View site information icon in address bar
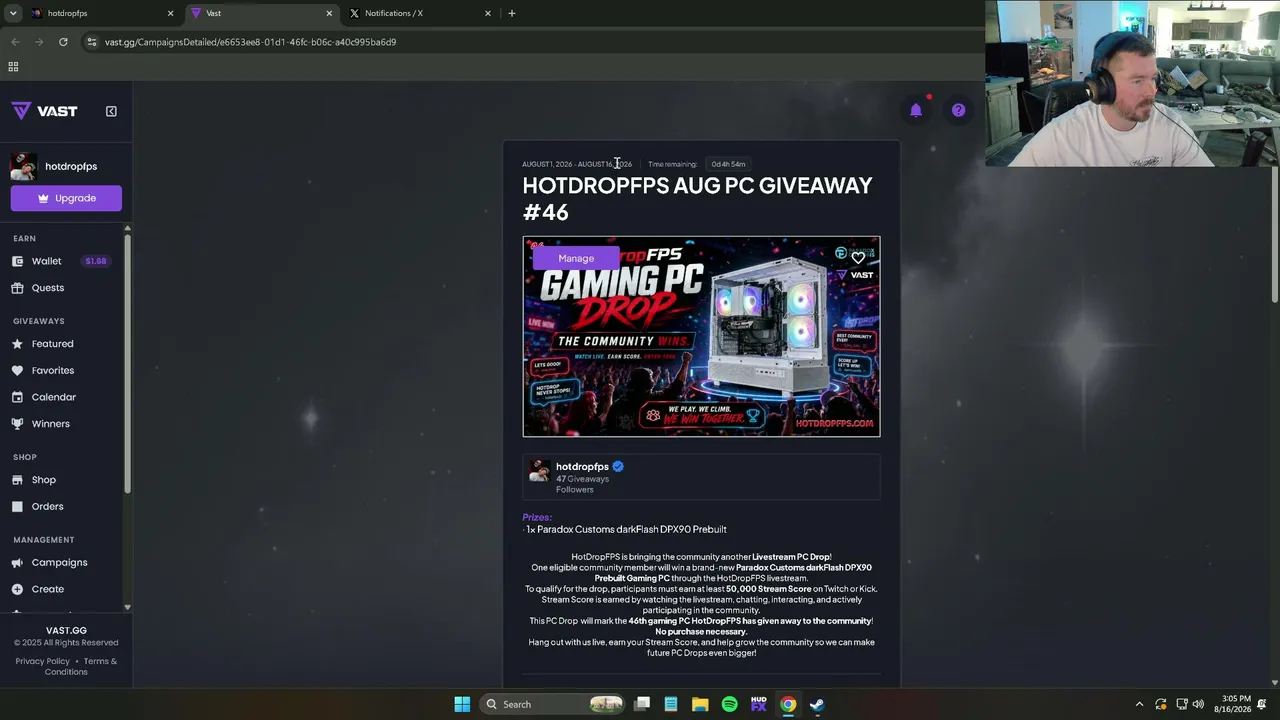The image size is (1280, 720). 92,42
